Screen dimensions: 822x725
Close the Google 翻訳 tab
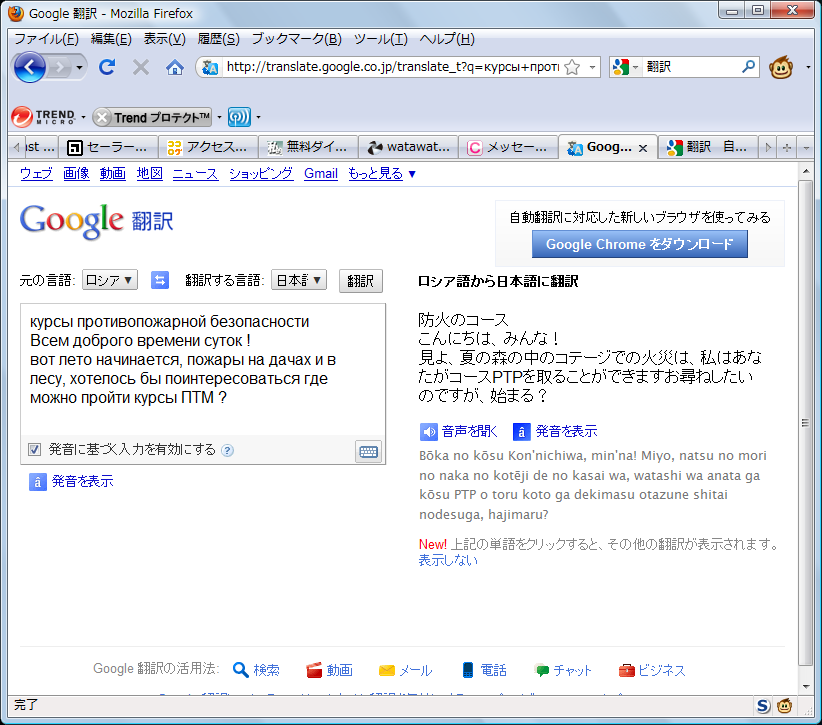[643, 148]
